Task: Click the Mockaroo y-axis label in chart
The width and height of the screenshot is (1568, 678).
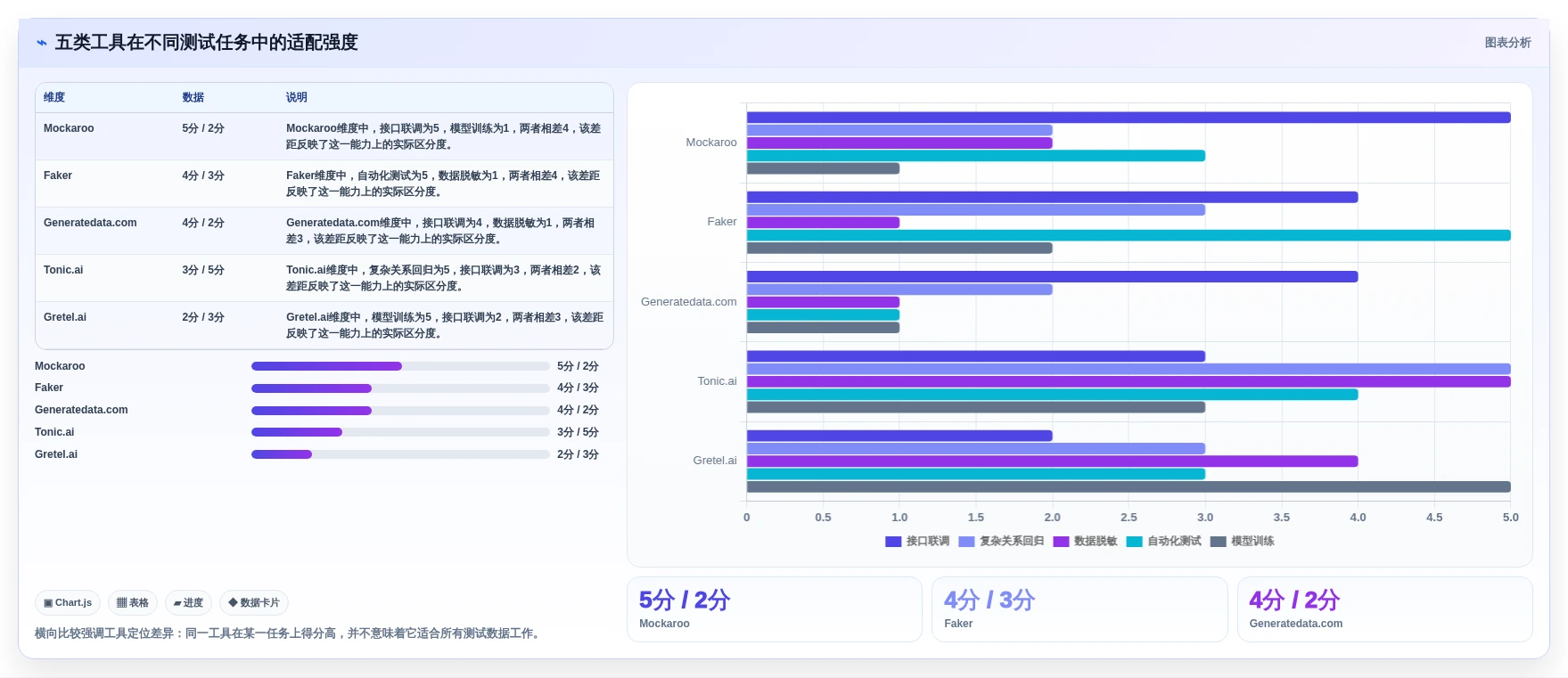Action: coord(711,143)
